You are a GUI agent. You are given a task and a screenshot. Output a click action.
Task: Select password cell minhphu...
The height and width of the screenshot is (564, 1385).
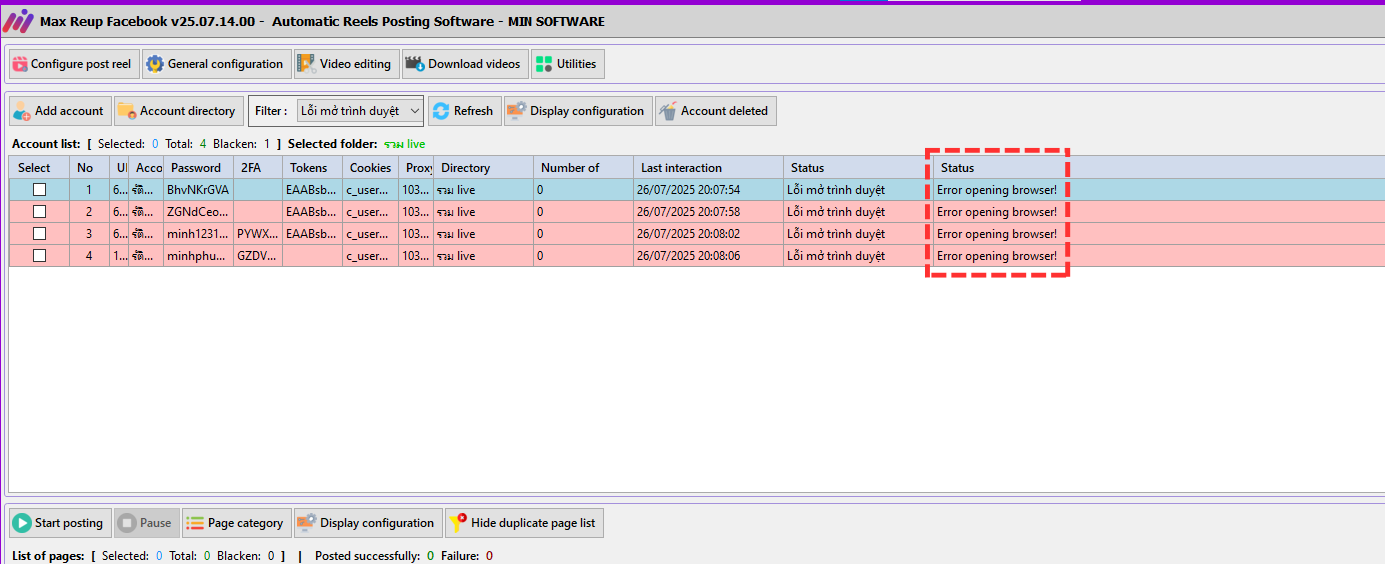click(x=198, y=256)
